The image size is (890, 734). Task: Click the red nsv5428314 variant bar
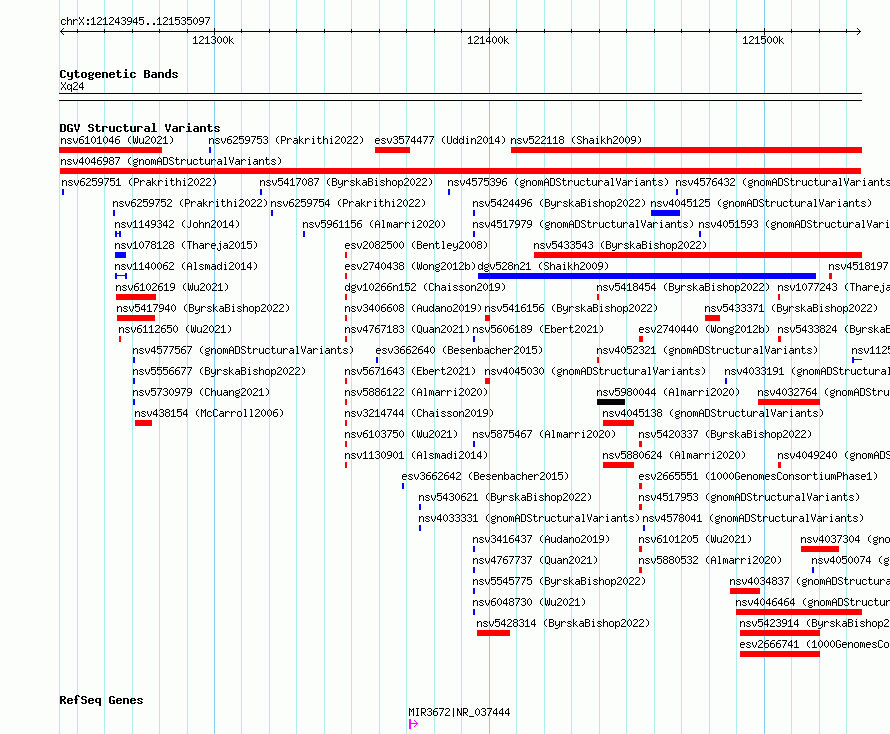[493, 633]
